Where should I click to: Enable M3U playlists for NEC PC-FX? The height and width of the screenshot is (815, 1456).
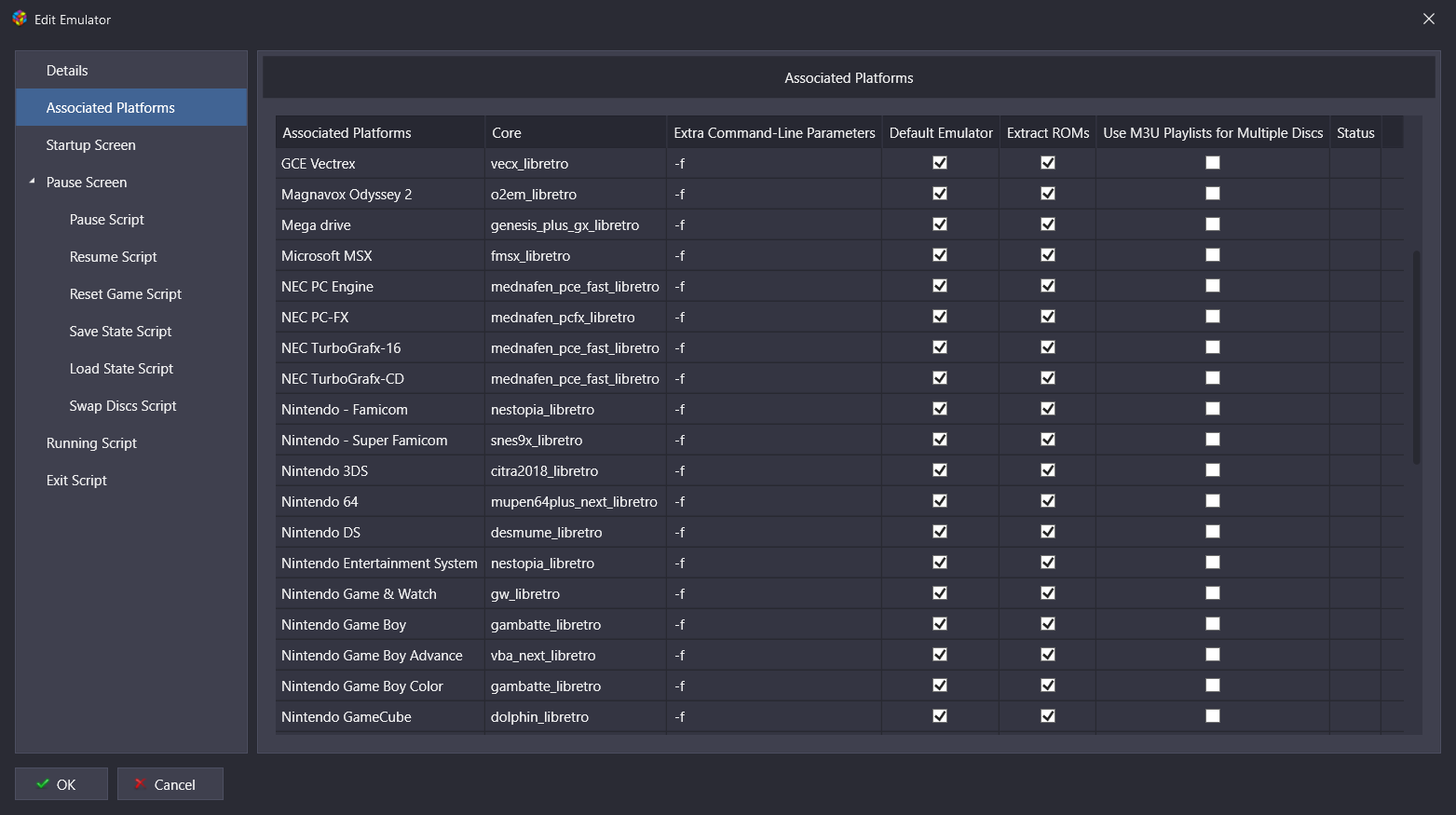coord(1213,317)
